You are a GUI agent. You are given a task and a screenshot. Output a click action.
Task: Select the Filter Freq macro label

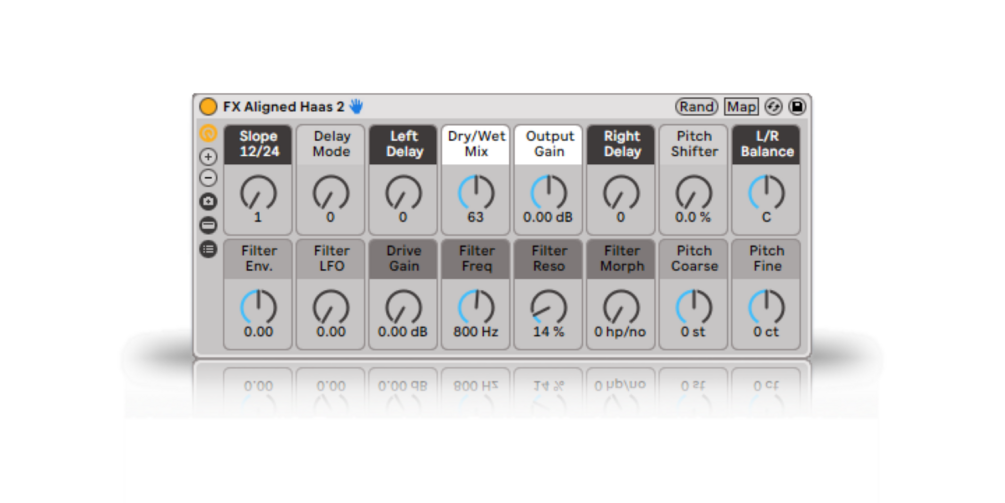coord(476,259)
